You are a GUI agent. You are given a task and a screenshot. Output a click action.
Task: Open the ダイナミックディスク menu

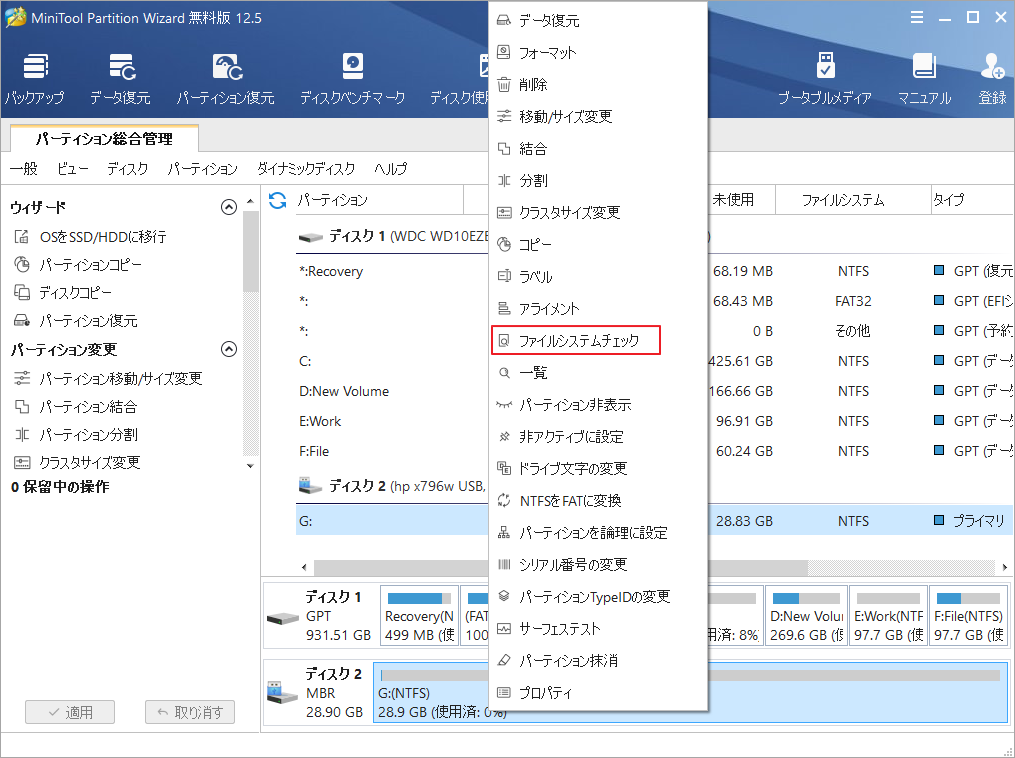pyautogui.click(x=306, y=169)
